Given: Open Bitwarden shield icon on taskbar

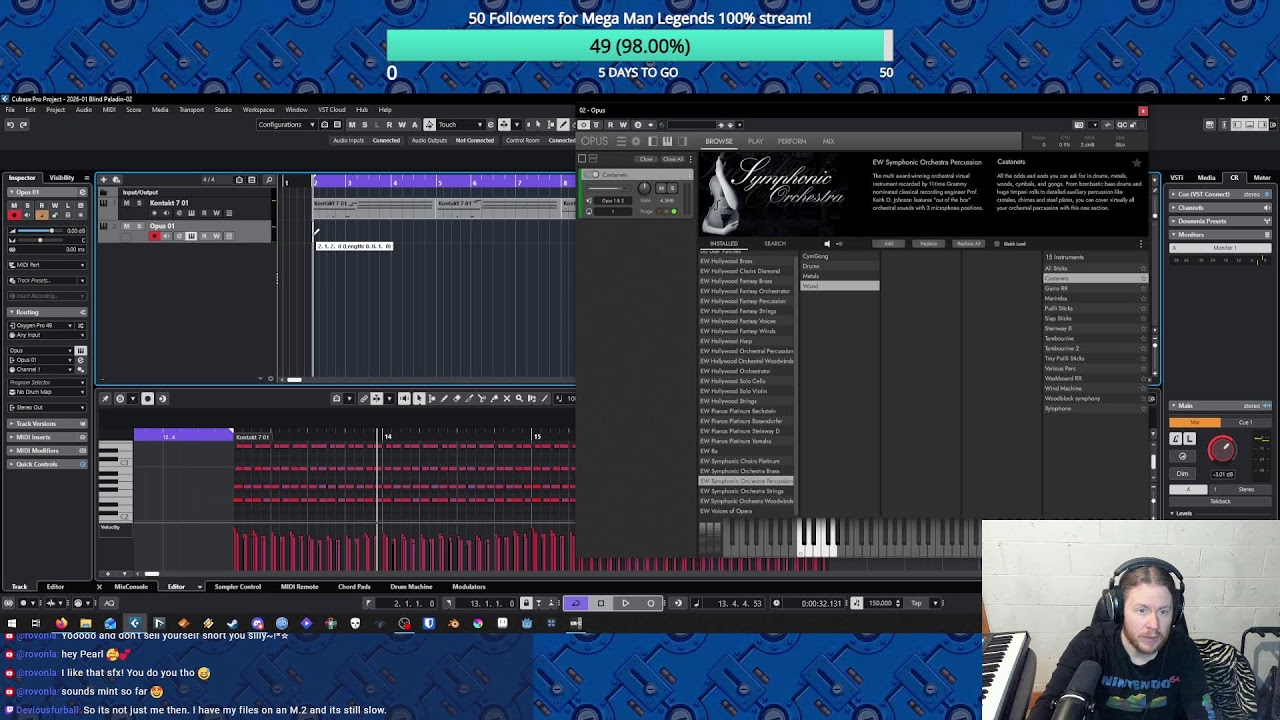Looking at the screenshot, I should click(x=429, y=624).
